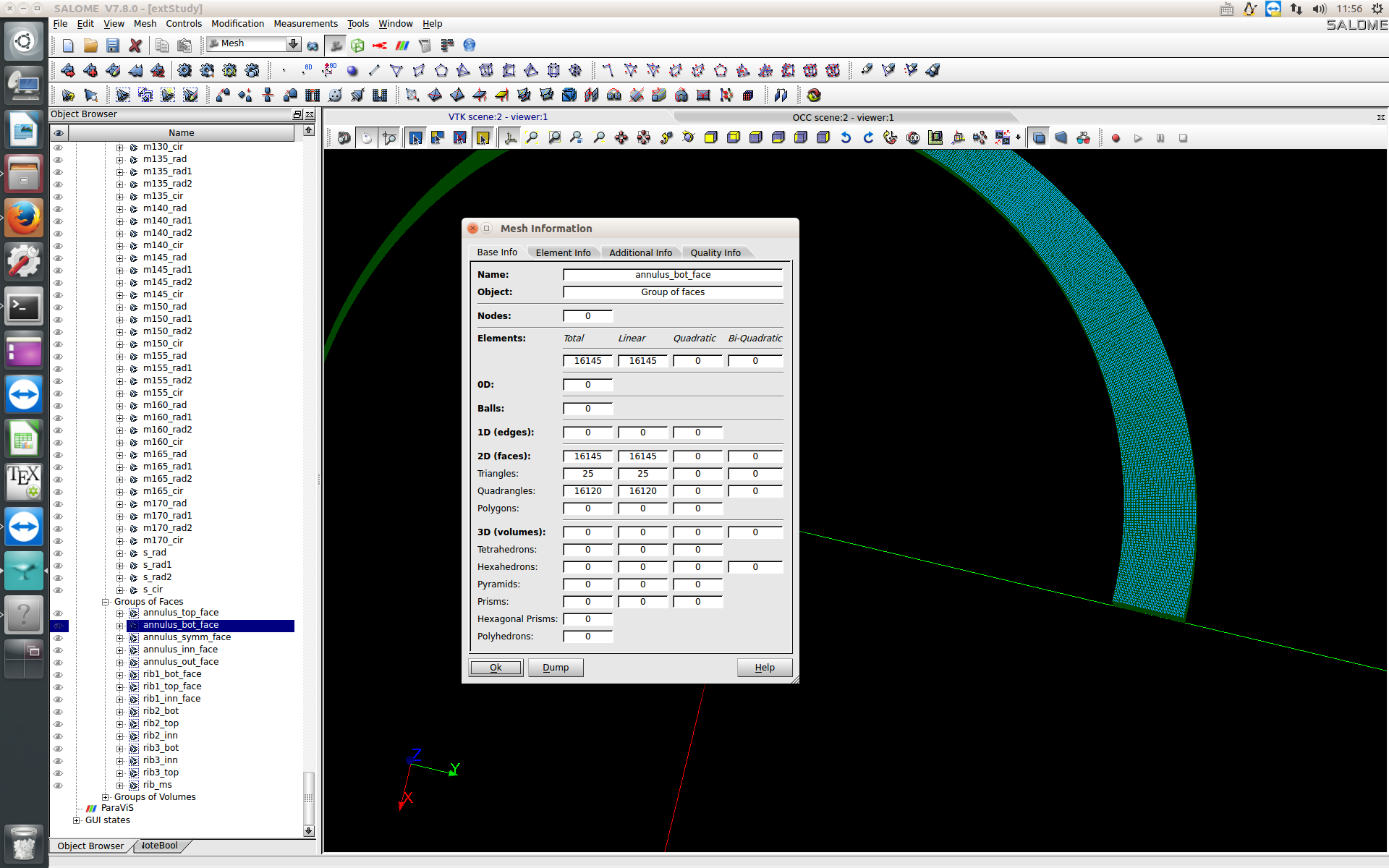This screenshot has width=1389, height=868.
Task: Click the Save document toolbar icon
Action: pos(112,46)
